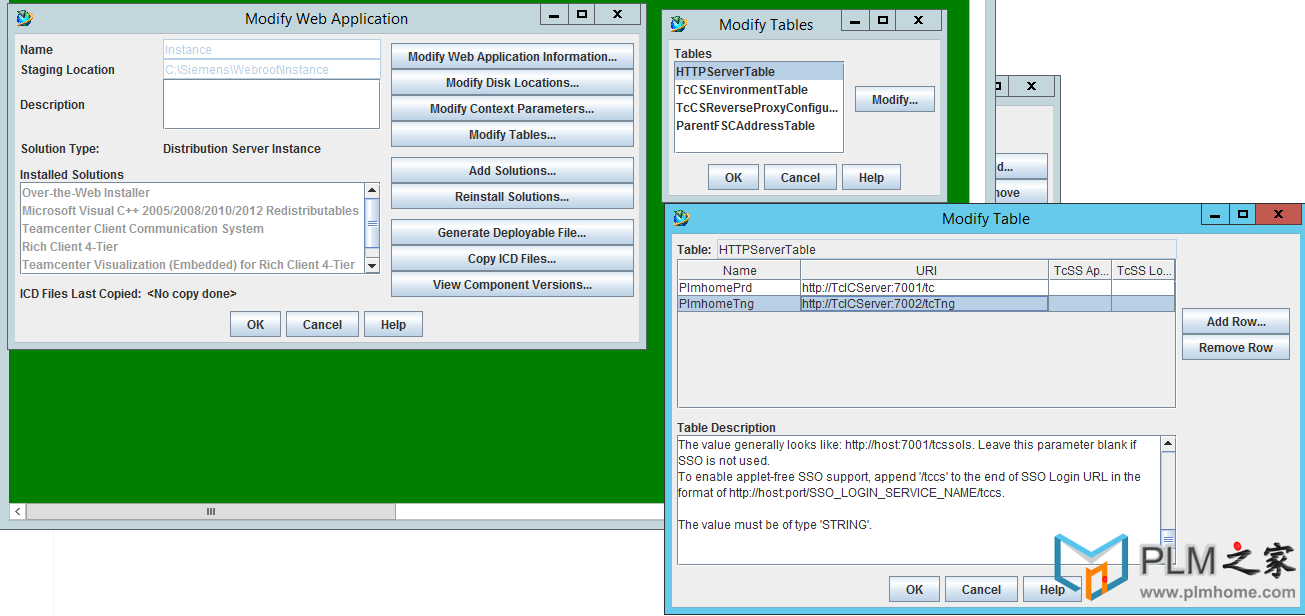
Task: Click the background horizontal scrollbar thumb
Action: (x=211, y=512)
